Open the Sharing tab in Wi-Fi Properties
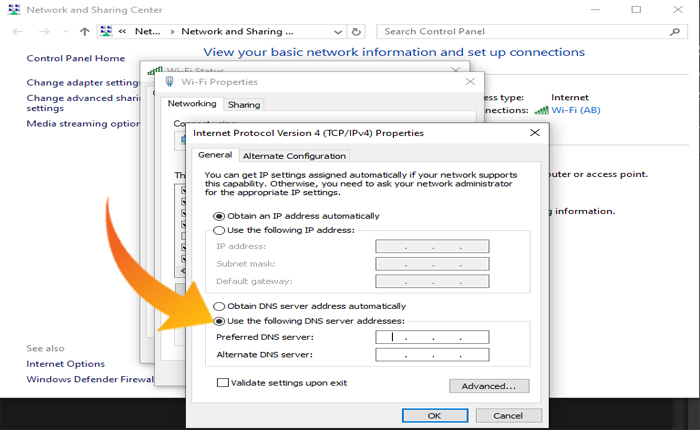The width and height of the screenshot is (700, 430). (243, 104)
